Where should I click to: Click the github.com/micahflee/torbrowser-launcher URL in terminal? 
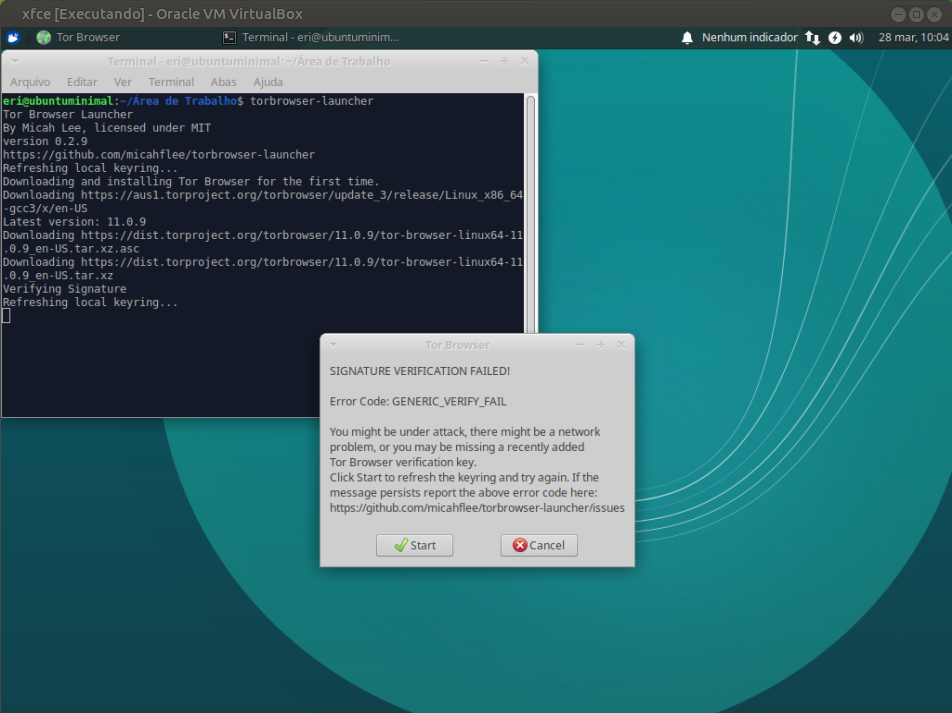(x=159, y=155)
